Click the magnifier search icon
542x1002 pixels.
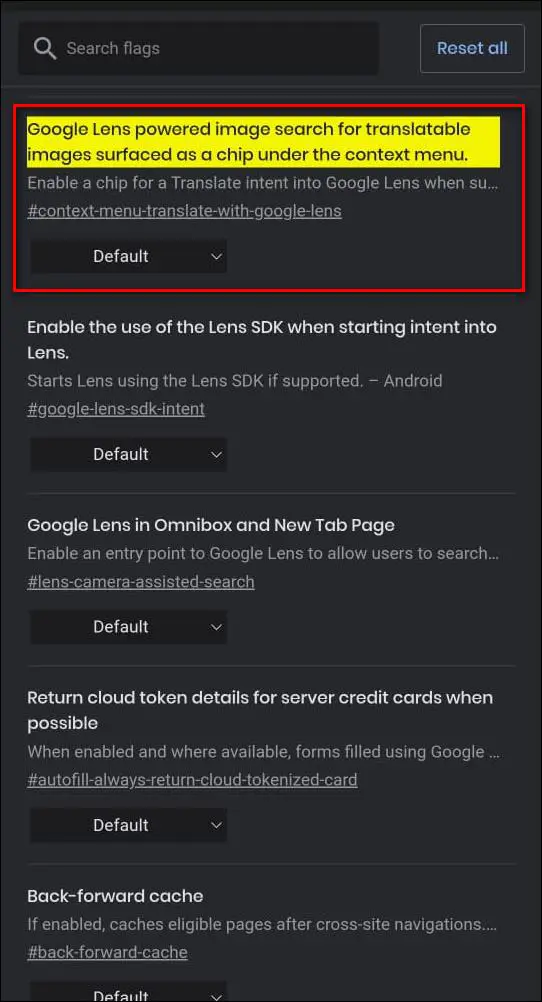pyautogui.click(x=45, y=49)
